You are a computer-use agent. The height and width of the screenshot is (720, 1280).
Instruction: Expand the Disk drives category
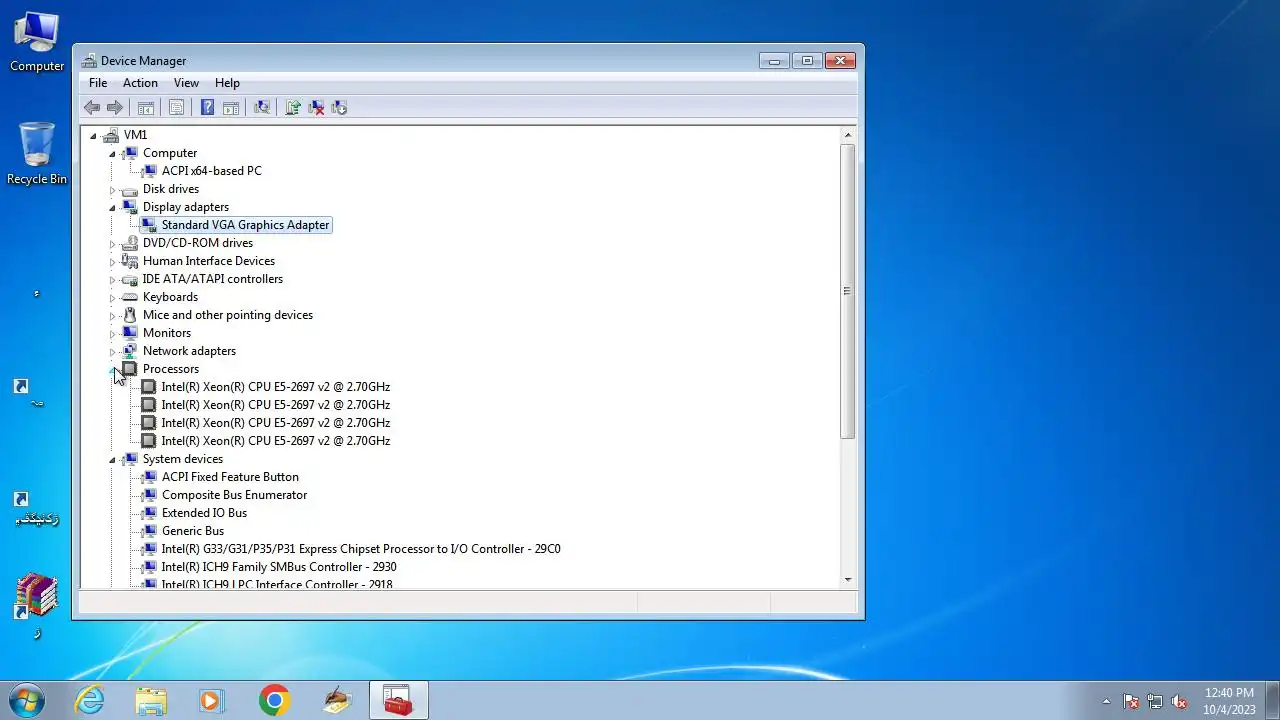[112, 189]
